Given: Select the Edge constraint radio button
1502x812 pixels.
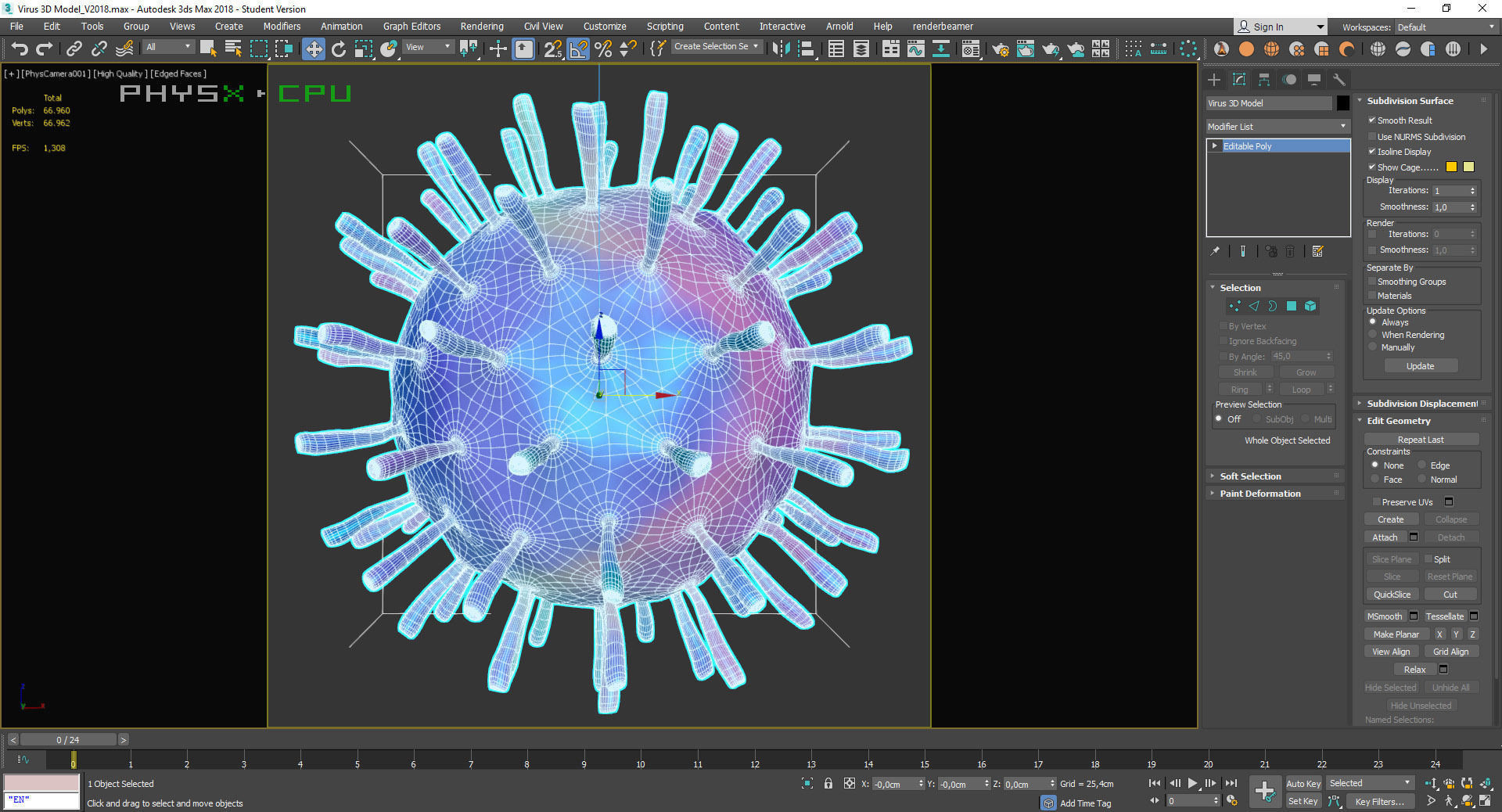Looking at the screenshot, I should click(x=1422, y=465).
